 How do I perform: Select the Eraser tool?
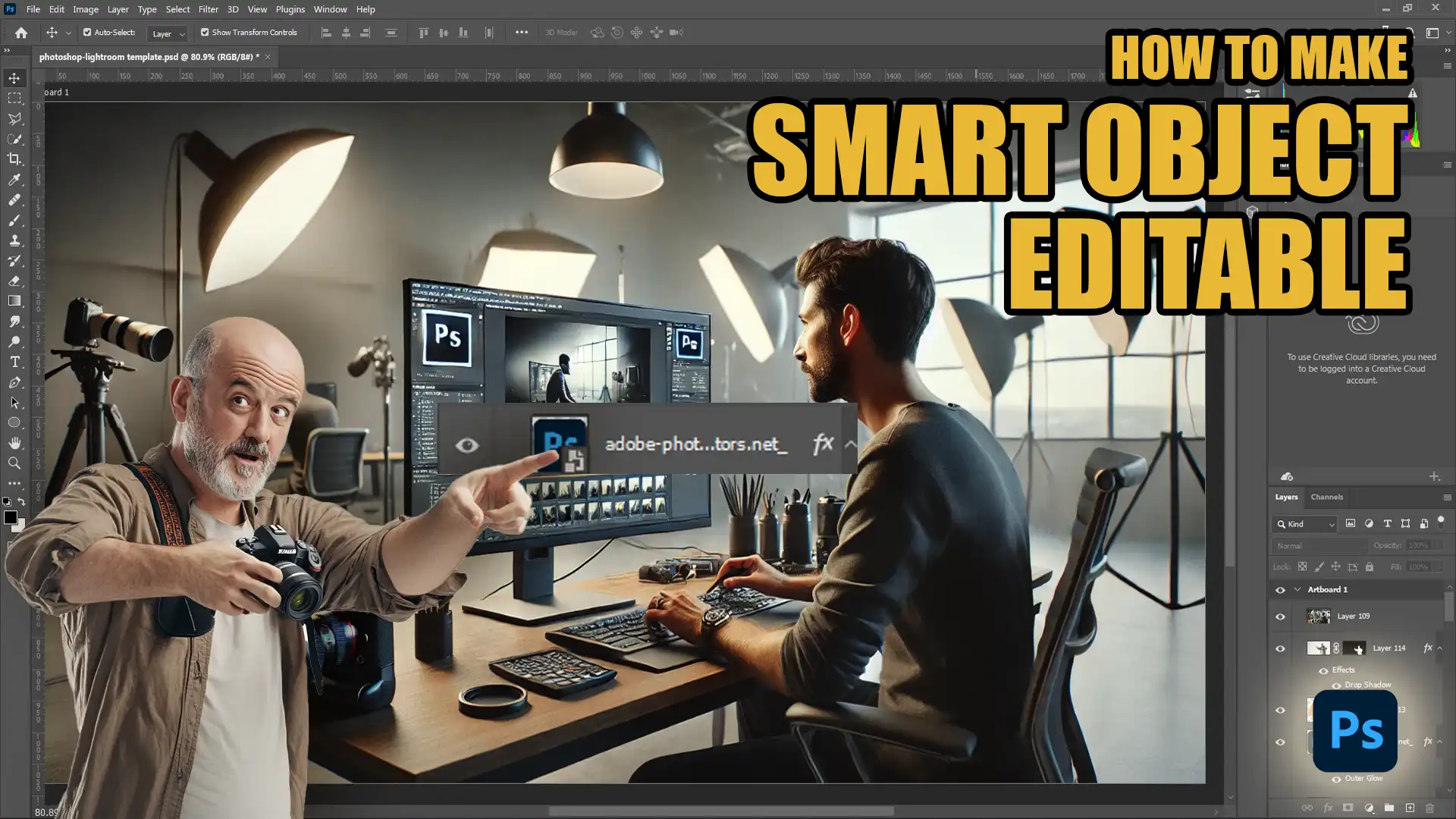click(x=14, y=281)
